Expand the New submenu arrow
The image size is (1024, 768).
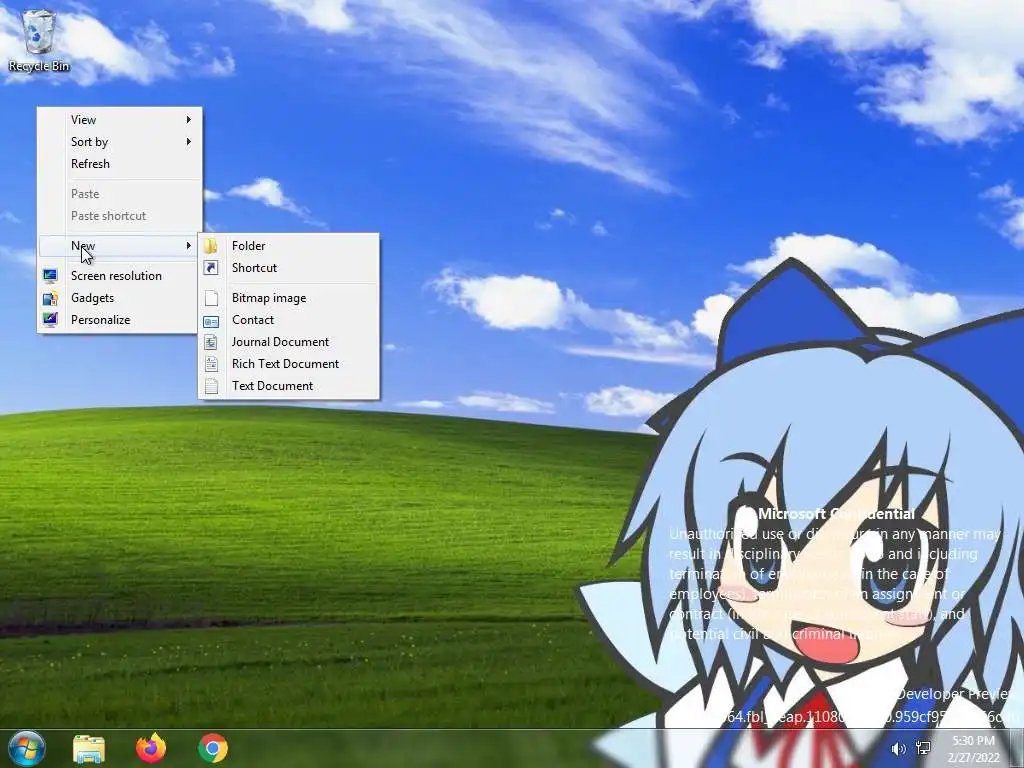tap(188, 246)
